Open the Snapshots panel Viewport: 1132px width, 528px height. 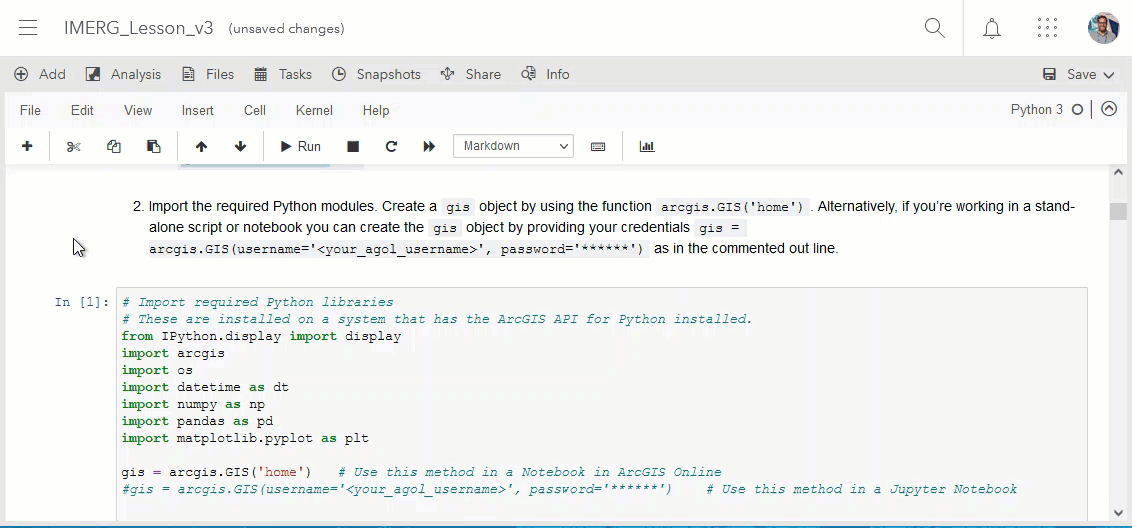[376, 74]
